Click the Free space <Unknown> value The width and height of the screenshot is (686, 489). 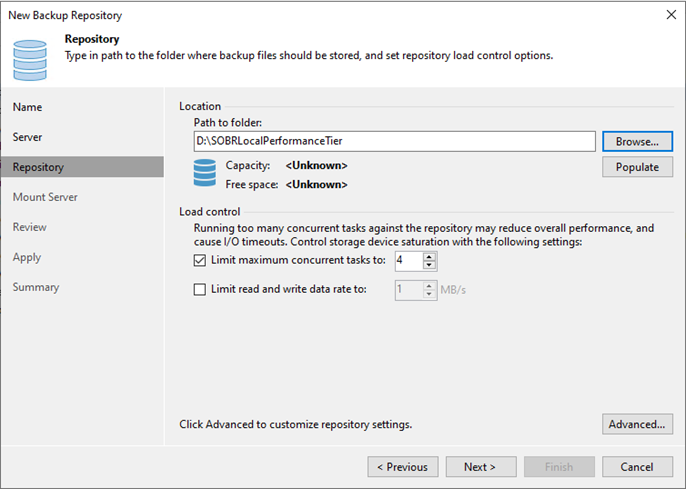pos(316,185)
